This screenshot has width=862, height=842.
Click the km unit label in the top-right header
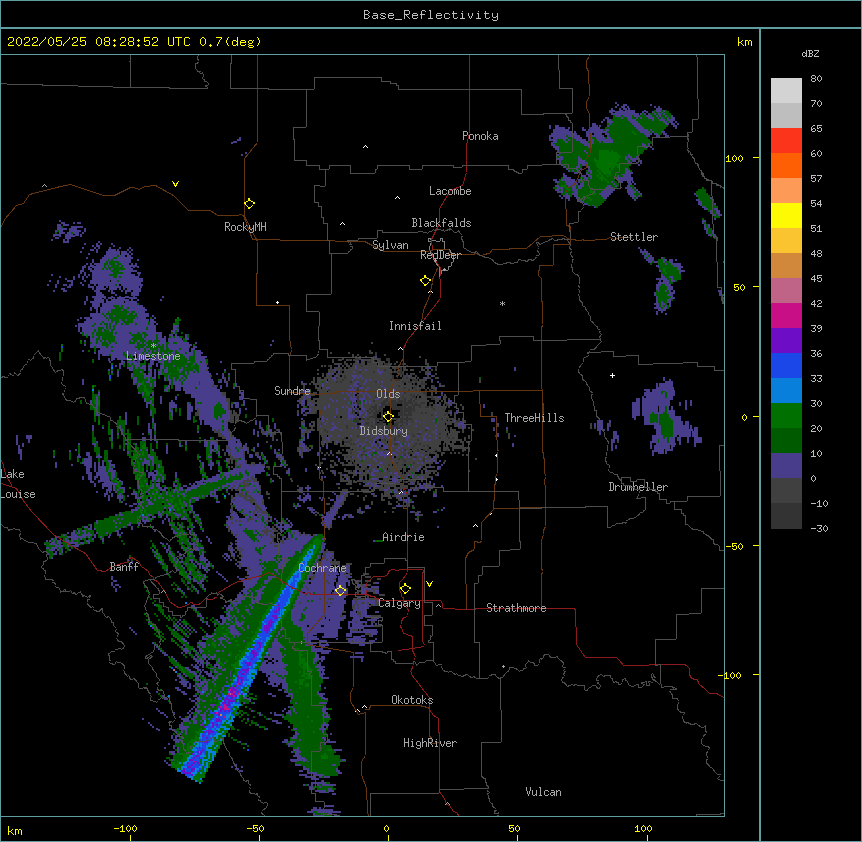click(x=745, y=42)
